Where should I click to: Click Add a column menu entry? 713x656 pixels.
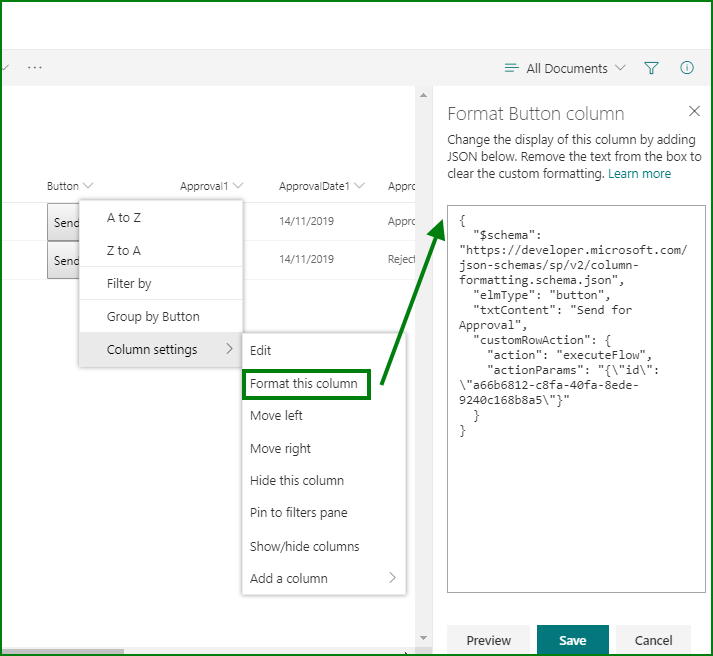(x=324, y=578)
